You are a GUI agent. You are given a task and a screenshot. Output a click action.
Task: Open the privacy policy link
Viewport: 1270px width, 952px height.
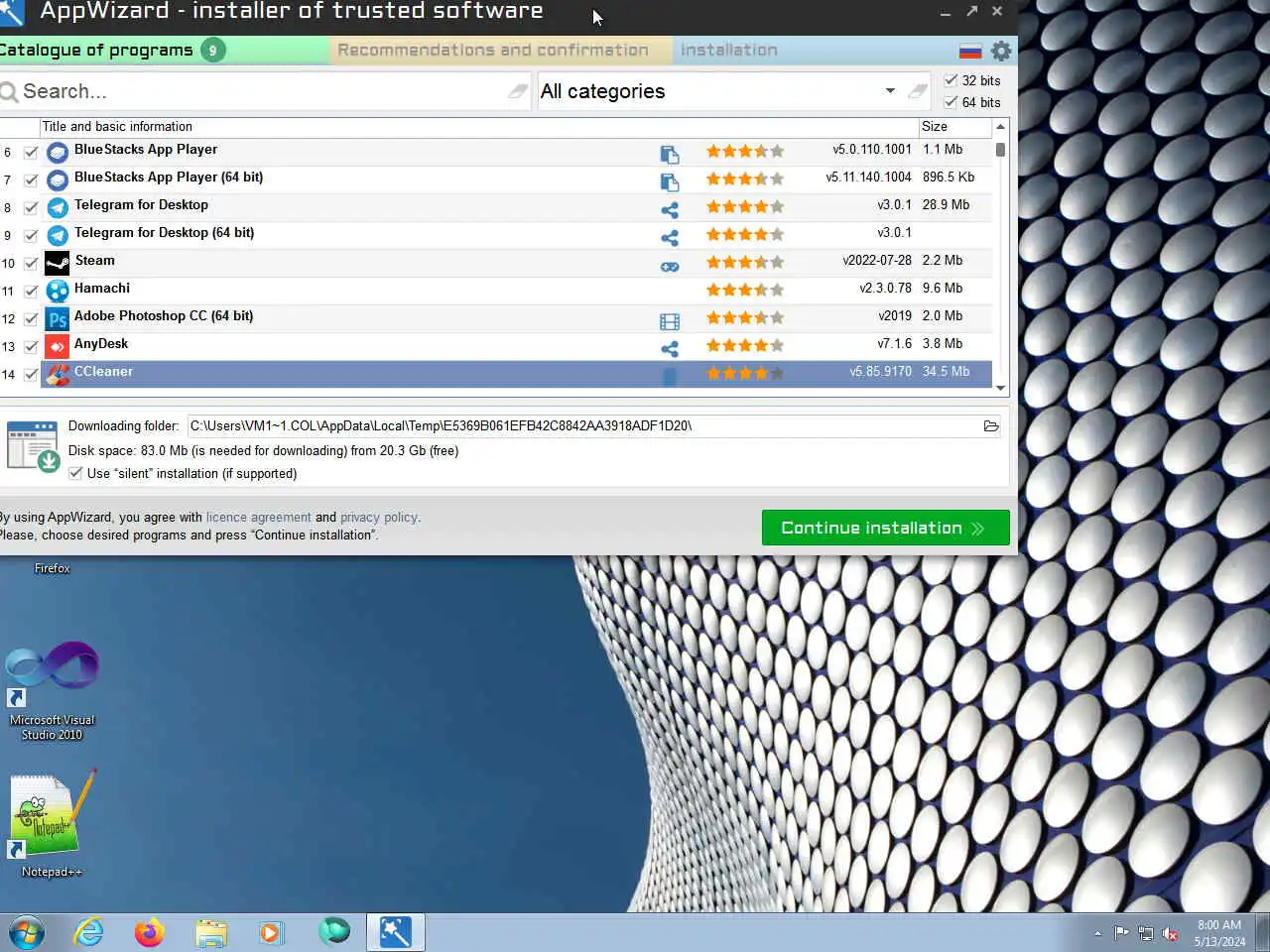pos(379,518)
